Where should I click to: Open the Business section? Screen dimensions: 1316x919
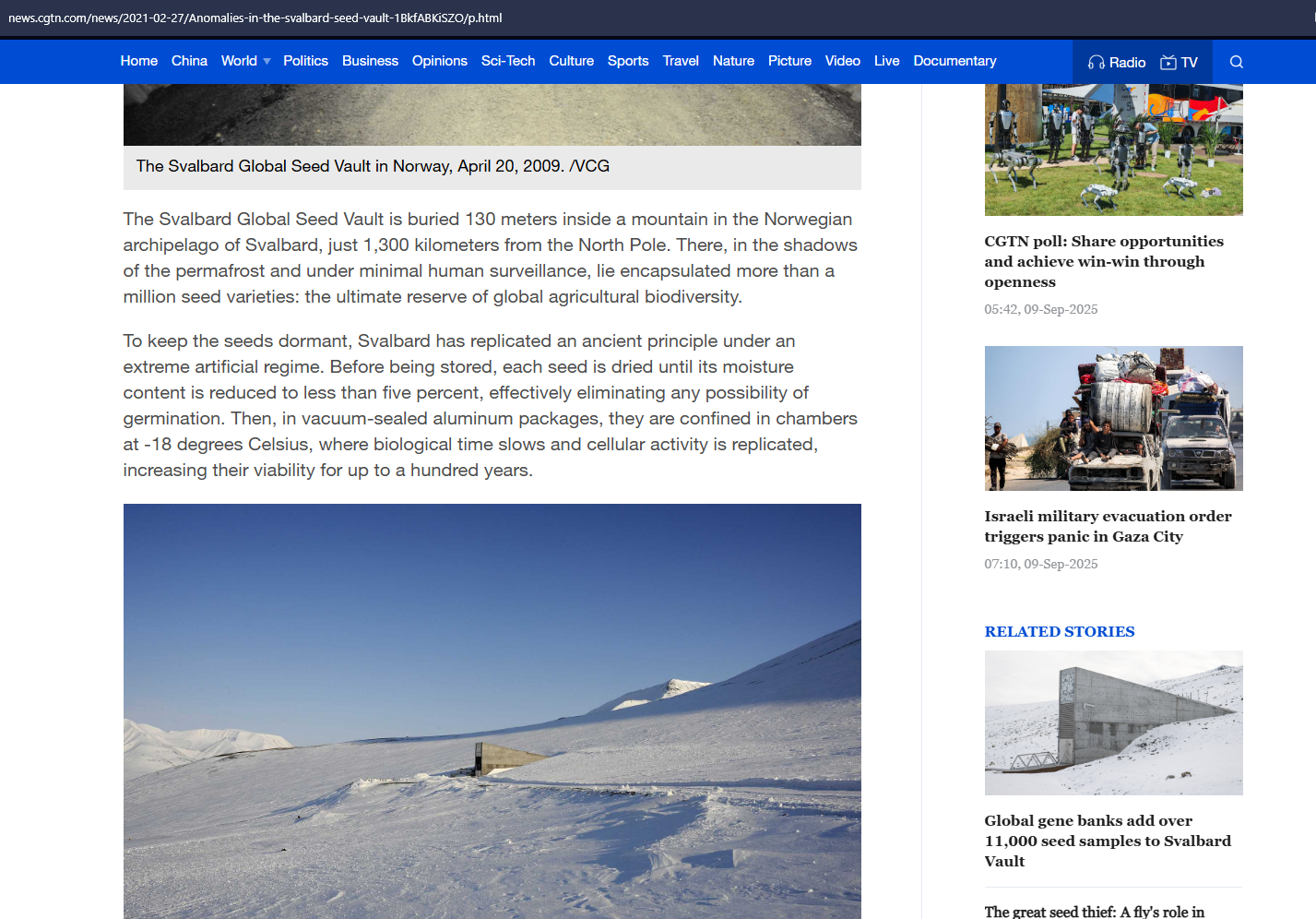pos(370,61)
